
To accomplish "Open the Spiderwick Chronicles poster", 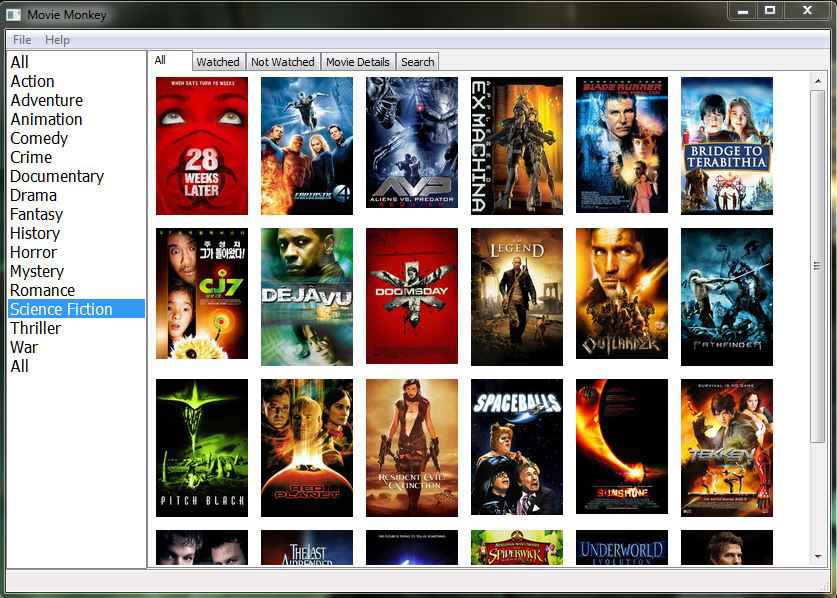I will point(517,547).
